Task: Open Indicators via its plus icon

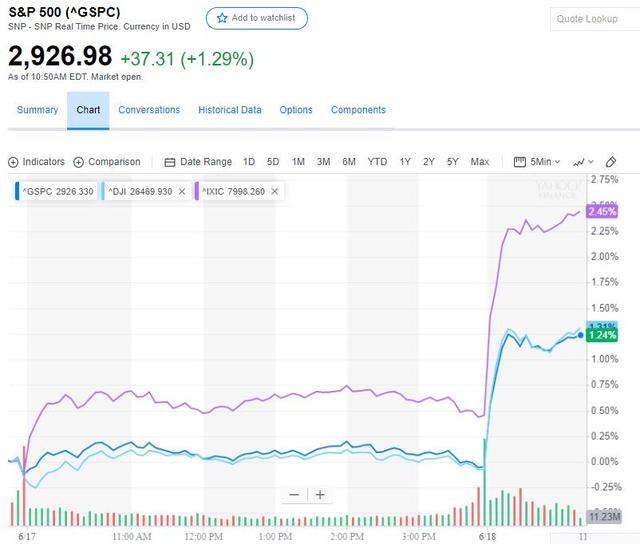Action: click(13, 162)
